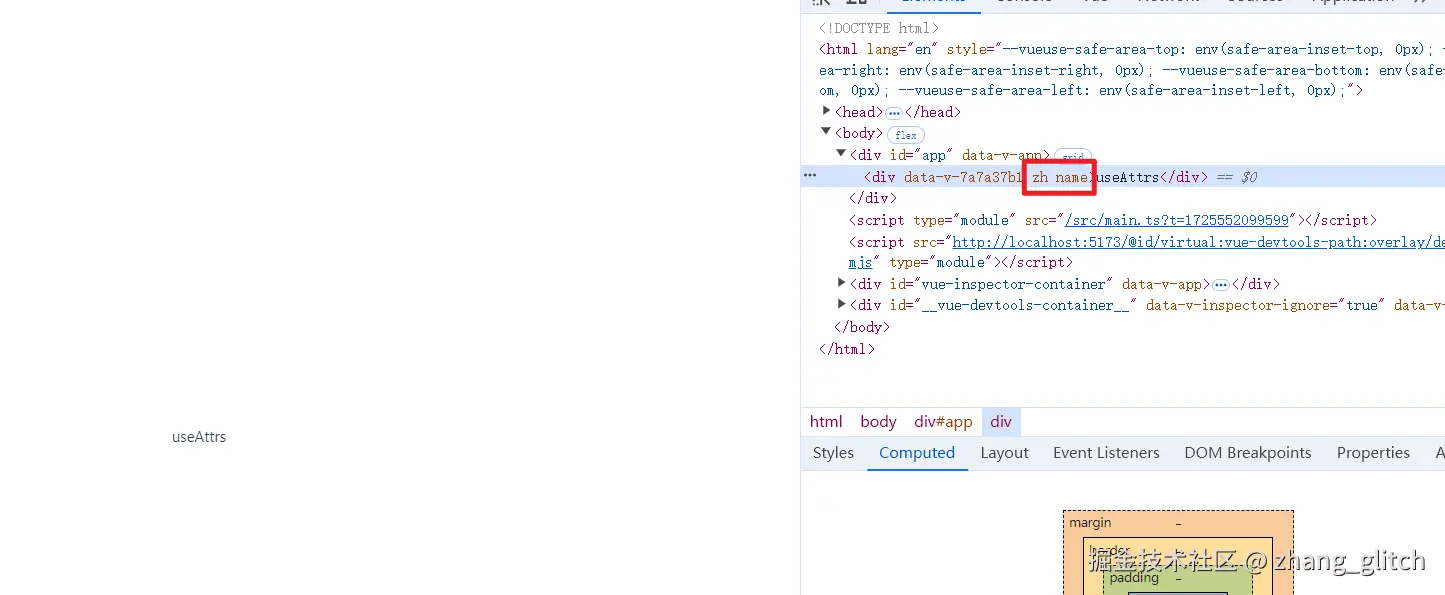Select html in the breadcrumb bar
Viewport: 1445px width, 595px height.
[826, 422]
